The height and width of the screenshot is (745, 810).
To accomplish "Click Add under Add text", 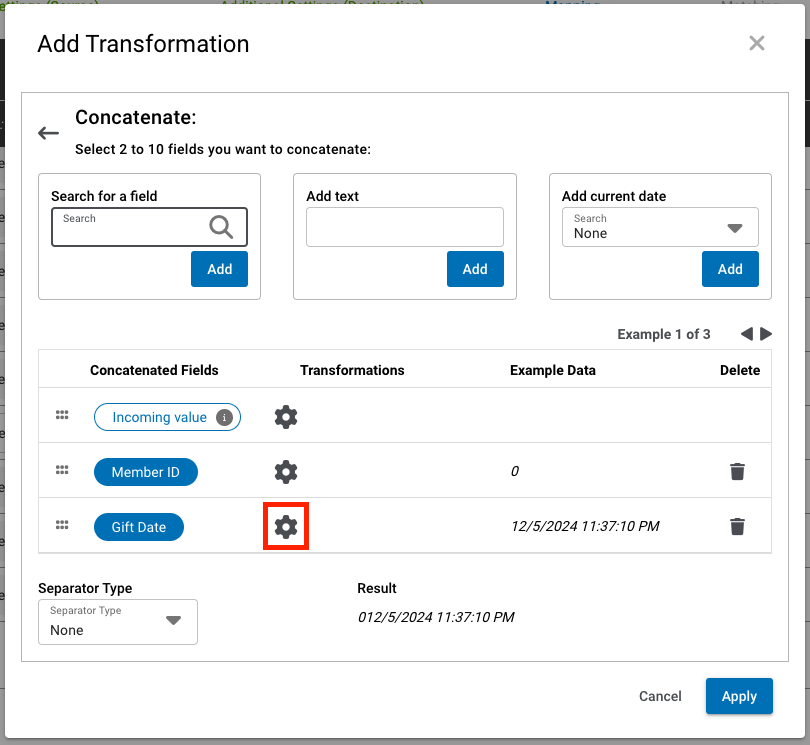I will (475, 269).
